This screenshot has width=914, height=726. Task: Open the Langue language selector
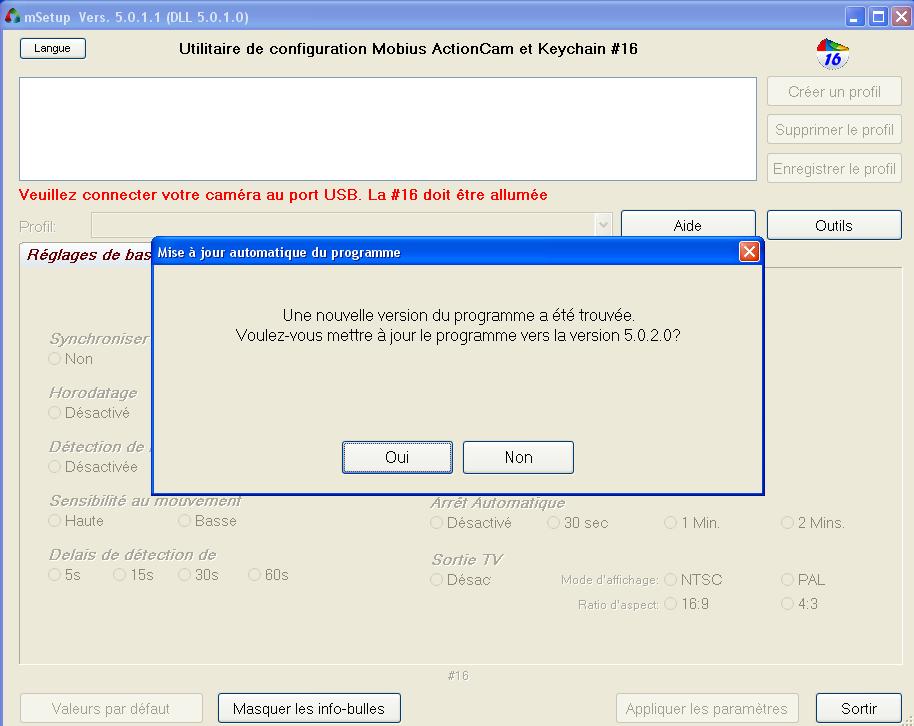tap(52, 48)
